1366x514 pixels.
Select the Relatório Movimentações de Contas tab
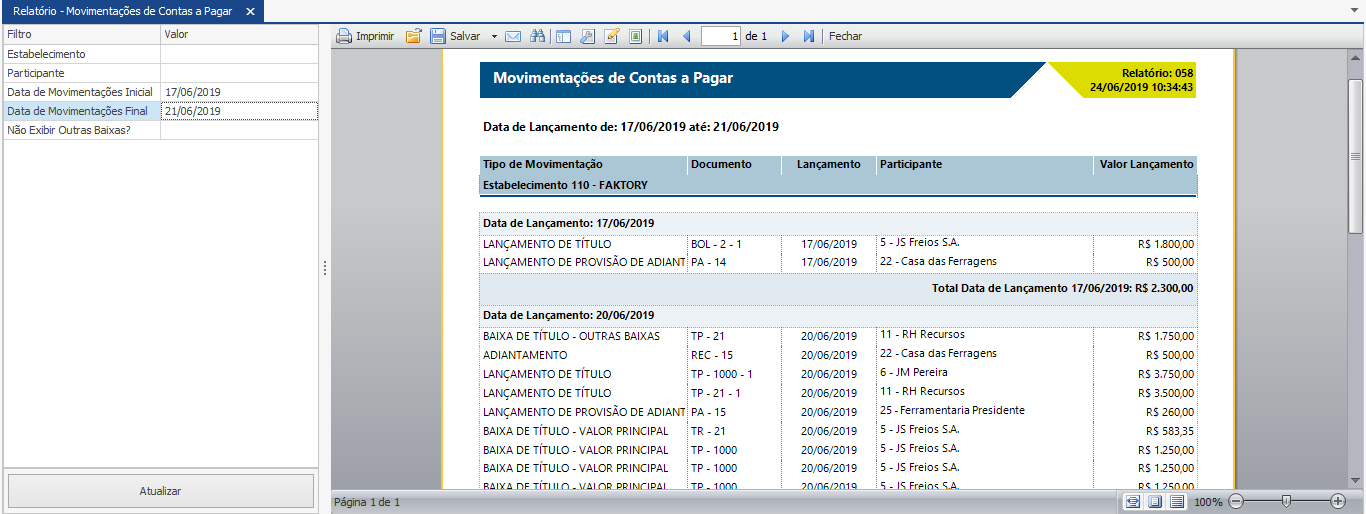122,11
